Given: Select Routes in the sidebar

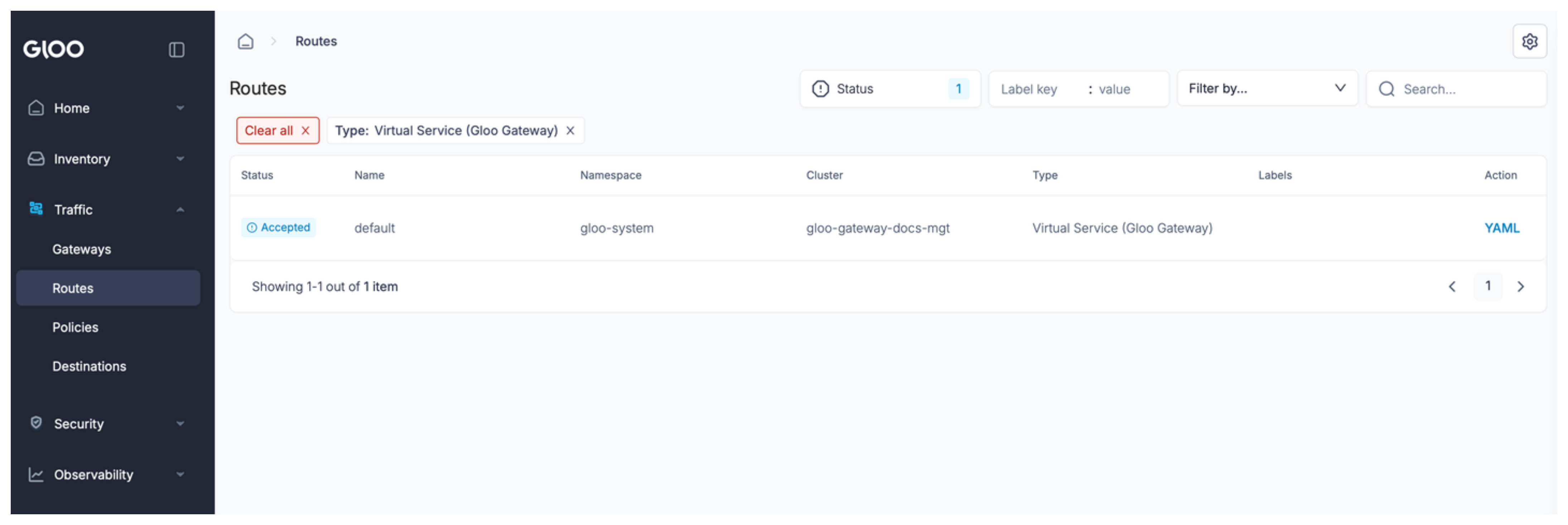Looking at the screenshot, I should (x=108, y=288).
